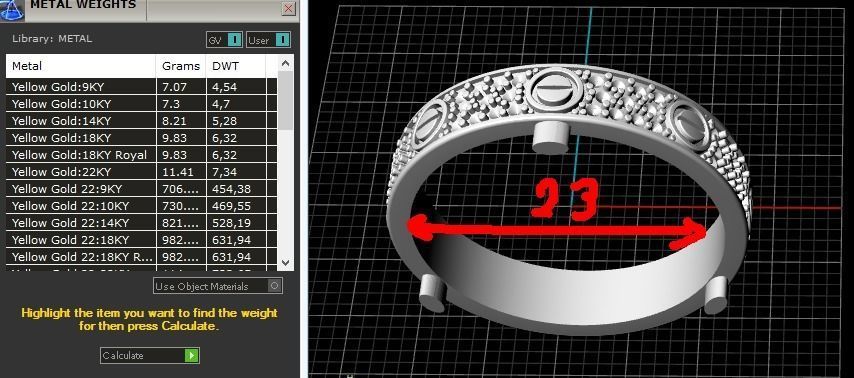Select the Yellow Gold:18KY Royal row
The image size is (854, 378).
point(141,155)
